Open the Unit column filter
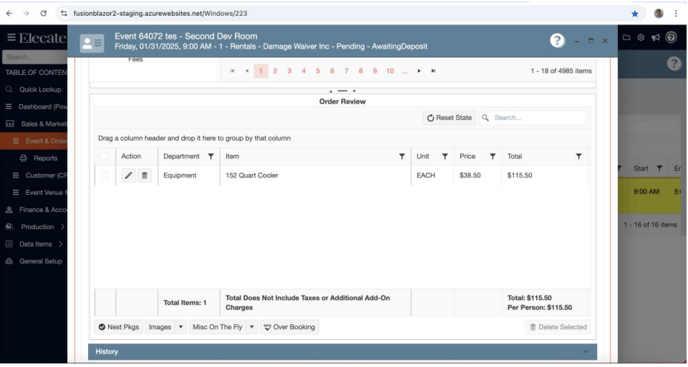Image resolution: width=688 pixels, height=367 pixels. [x=445, y=156]
